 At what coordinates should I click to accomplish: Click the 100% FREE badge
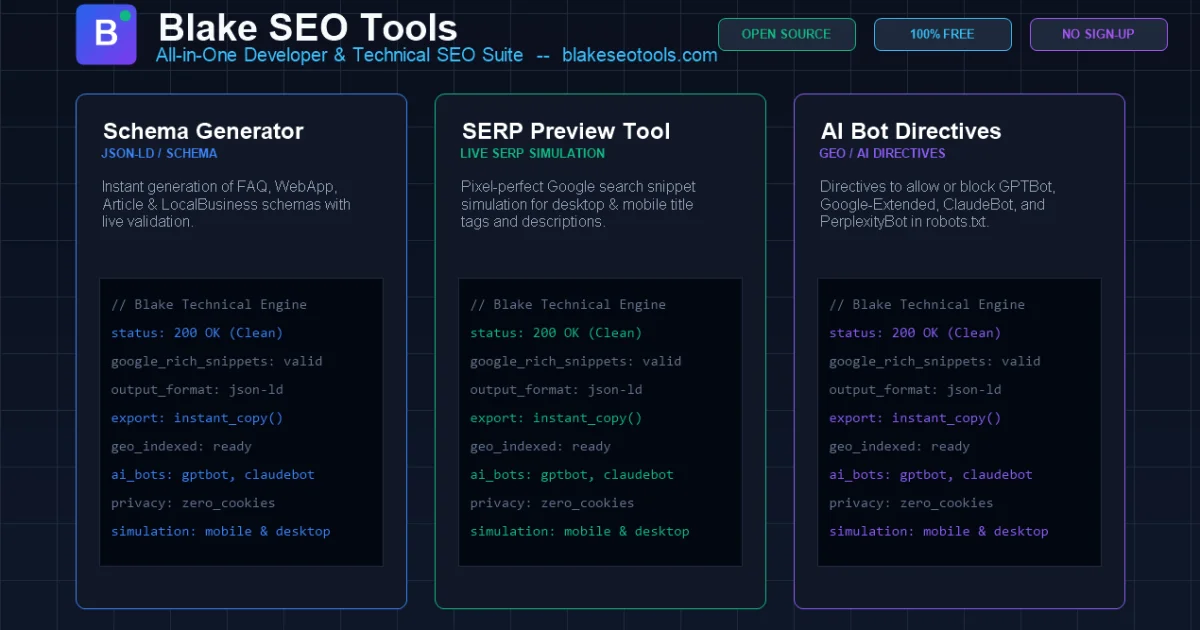942,34
